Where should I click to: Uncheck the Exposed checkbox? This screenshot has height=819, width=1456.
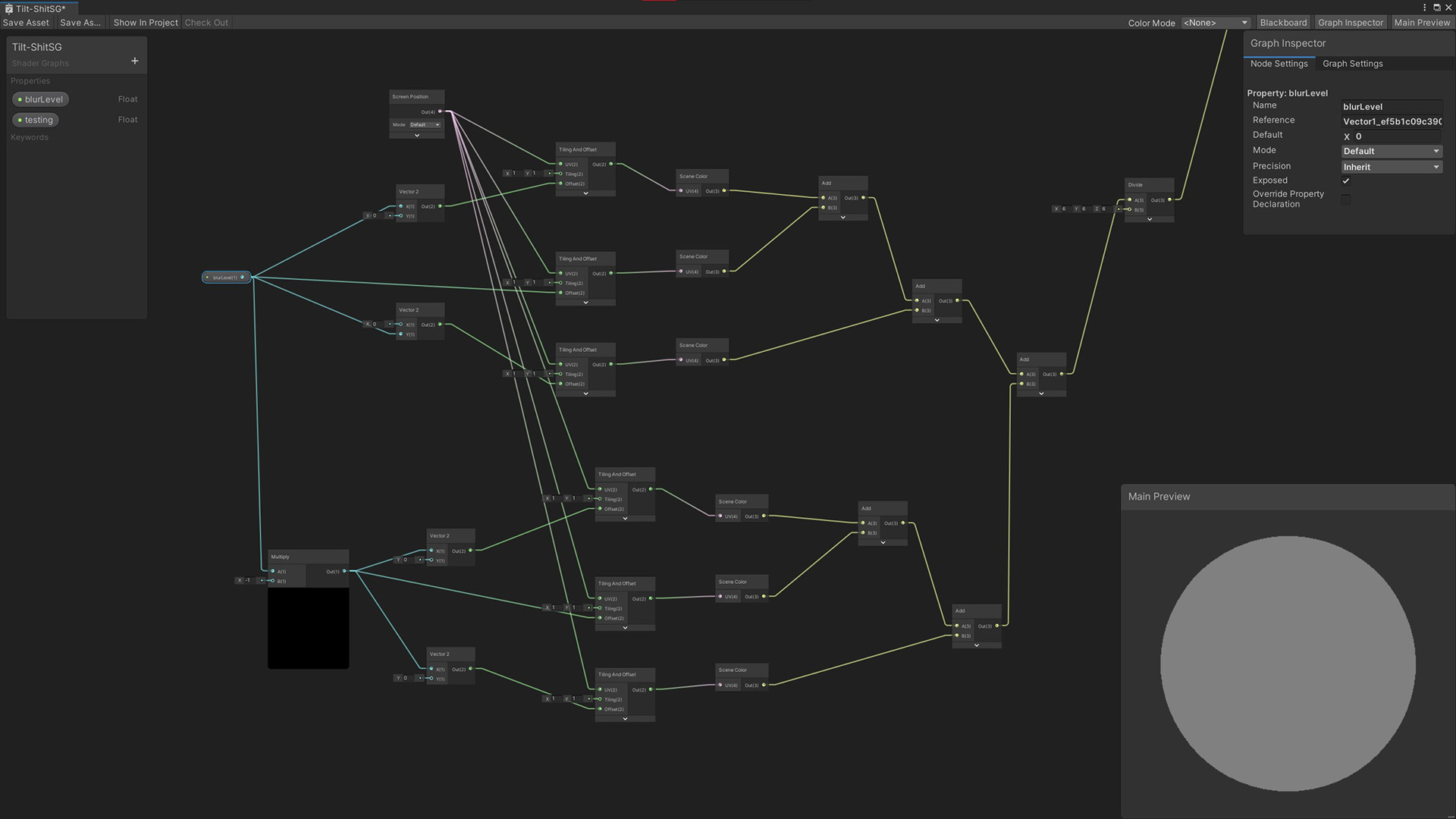tap(1346, 180)
